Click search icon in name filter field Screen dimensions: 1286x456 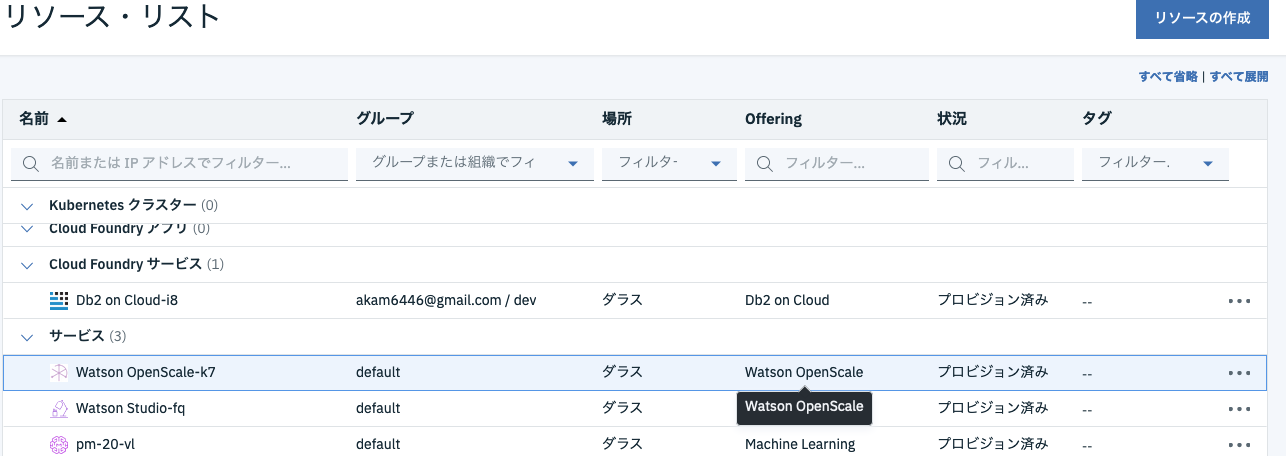(30, 163)
